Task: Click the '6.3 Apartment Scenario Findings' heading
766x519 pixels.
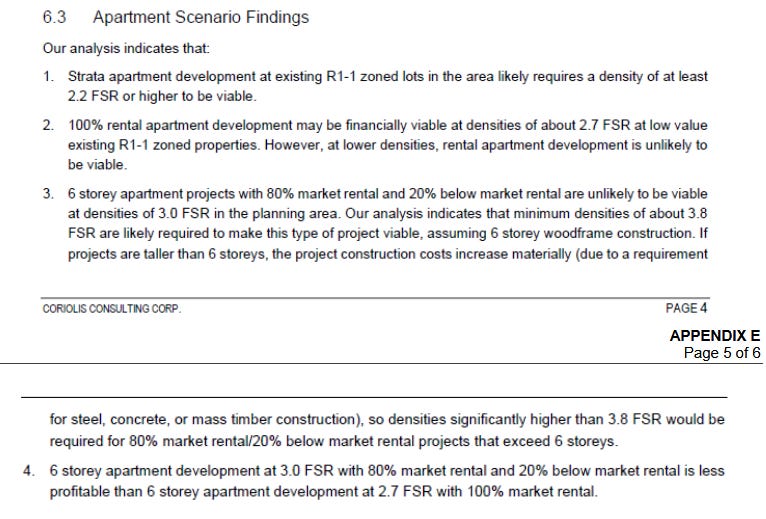Action: coord(175,17)
